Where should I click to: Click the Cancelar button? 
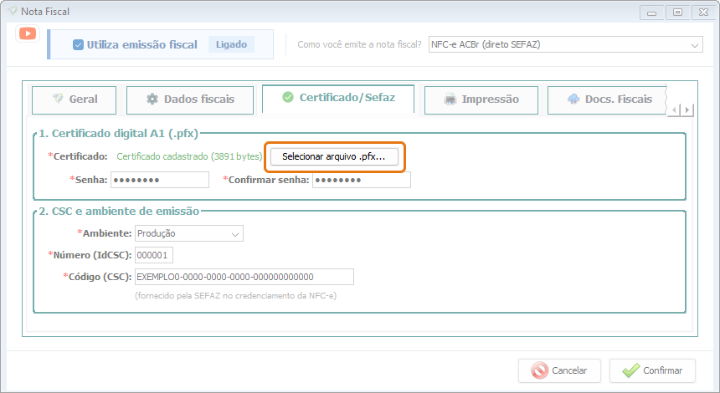coord(559,371)
